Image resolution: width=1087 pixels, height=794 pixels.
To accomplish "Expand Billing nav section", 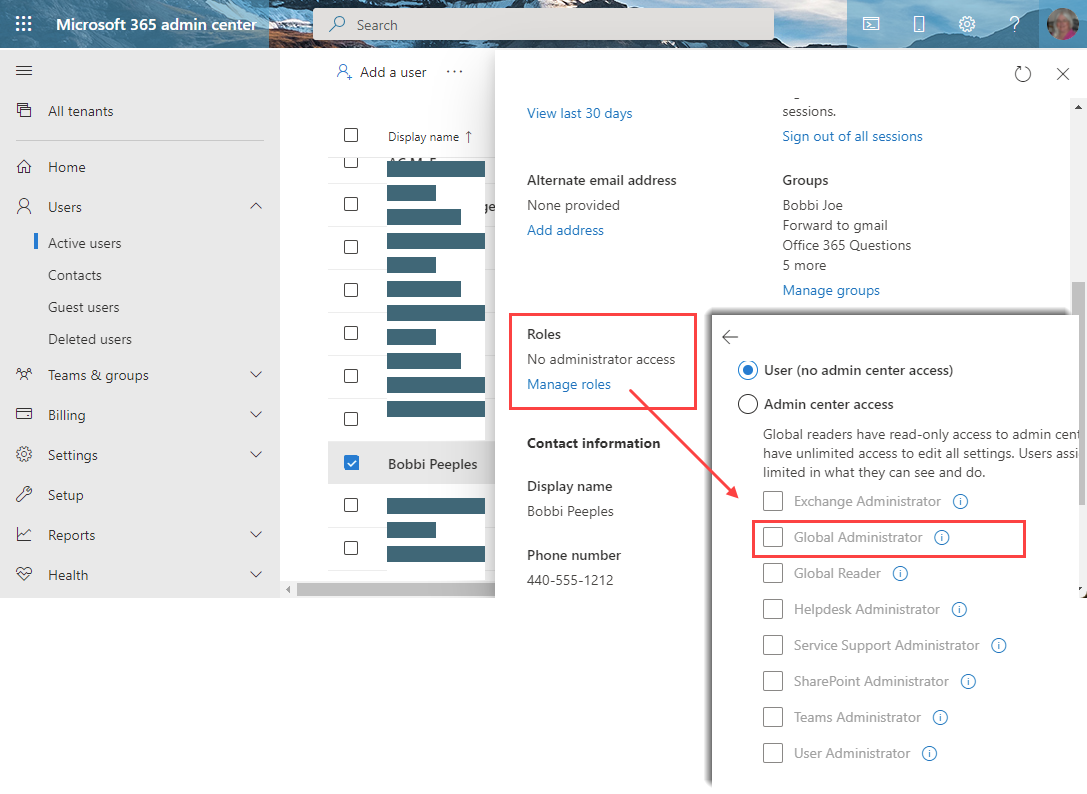I will [256, 415].
